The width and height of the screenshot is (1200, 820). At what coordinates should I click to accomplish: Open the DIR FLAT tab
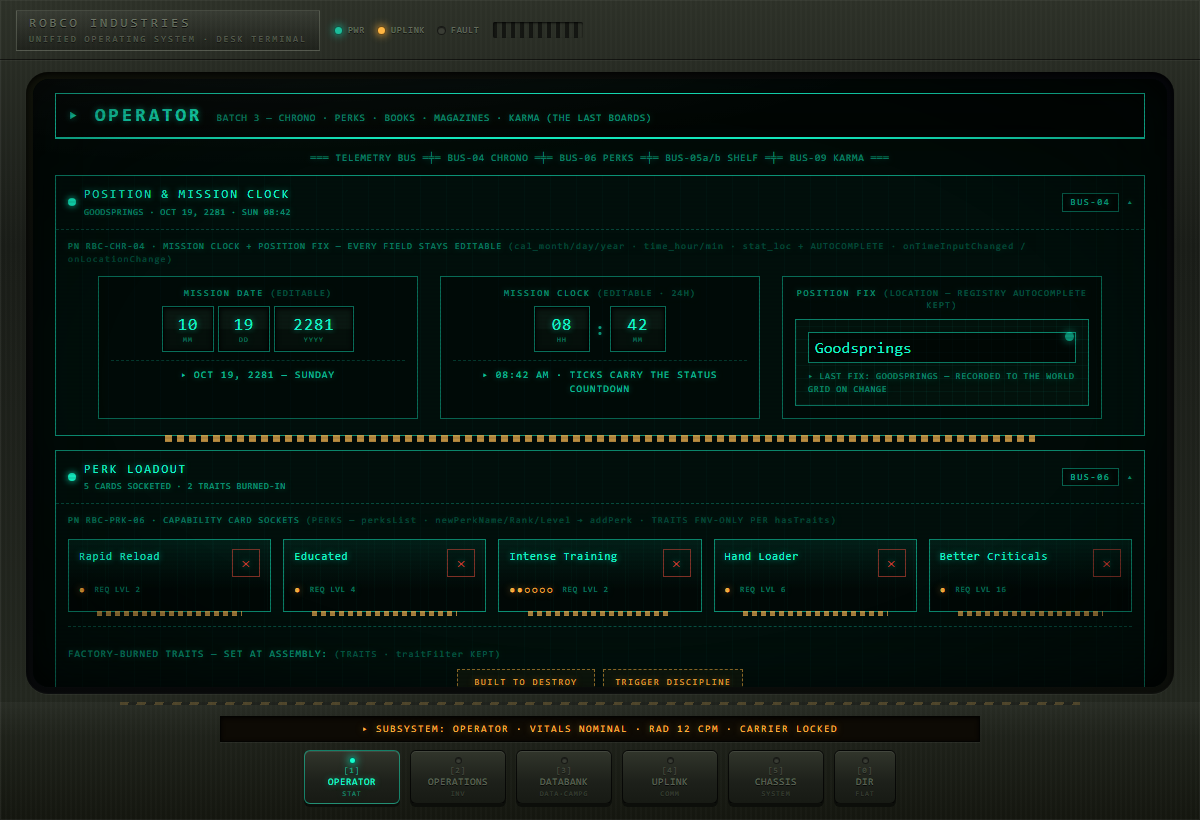[865, 777]
